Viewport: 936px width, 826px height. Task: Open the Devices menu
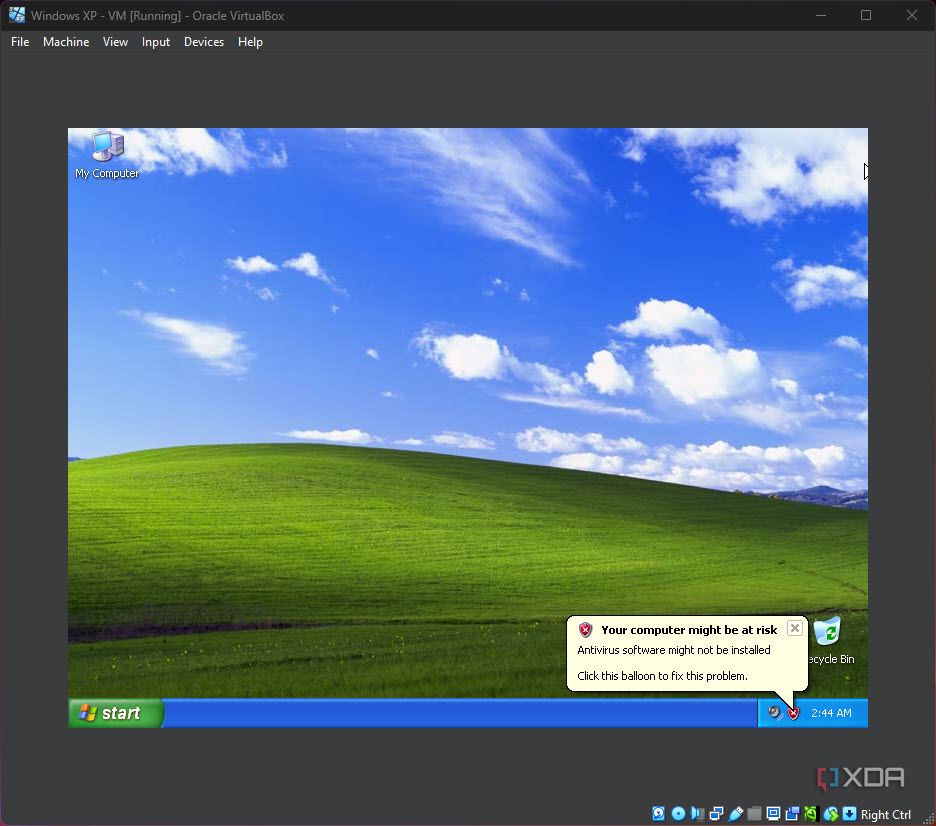tap(204, 42)
